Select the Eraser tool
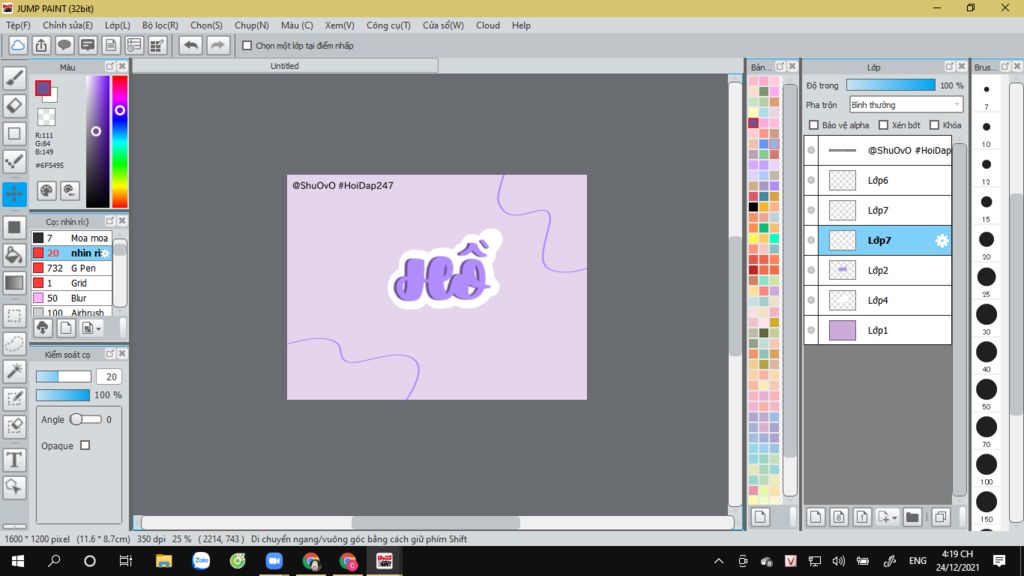This screenshot has width=1024, height=576. tap(14, 106)
